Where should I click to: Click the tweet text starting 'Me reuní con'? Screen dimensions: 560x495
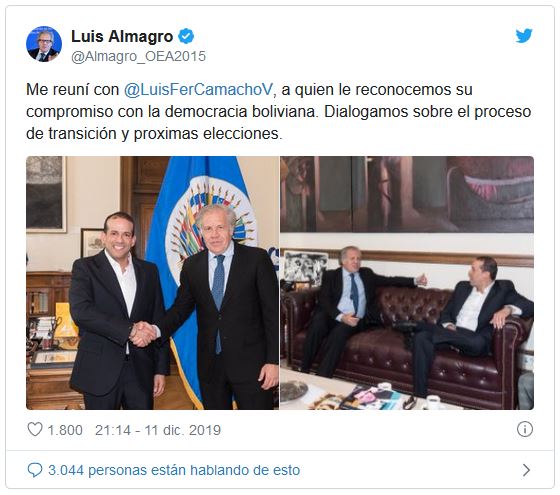click(279, 112)
